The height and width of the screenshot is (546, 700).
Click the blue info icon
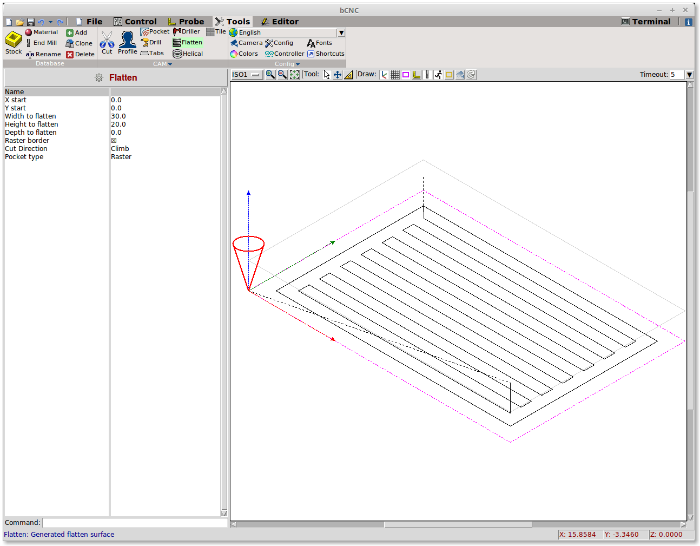(x=688, y=22)
